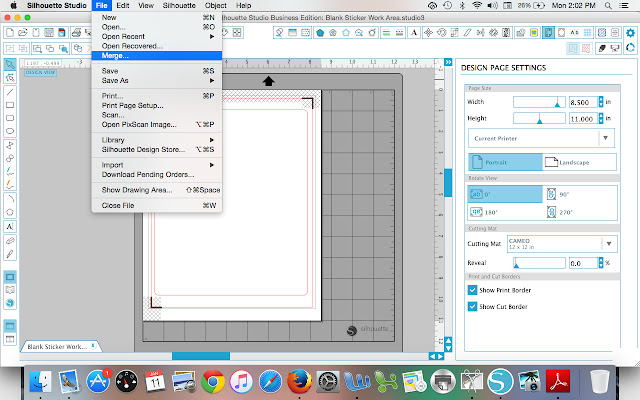Collapse side panel with double-arrow button

[x=448, y=62]
